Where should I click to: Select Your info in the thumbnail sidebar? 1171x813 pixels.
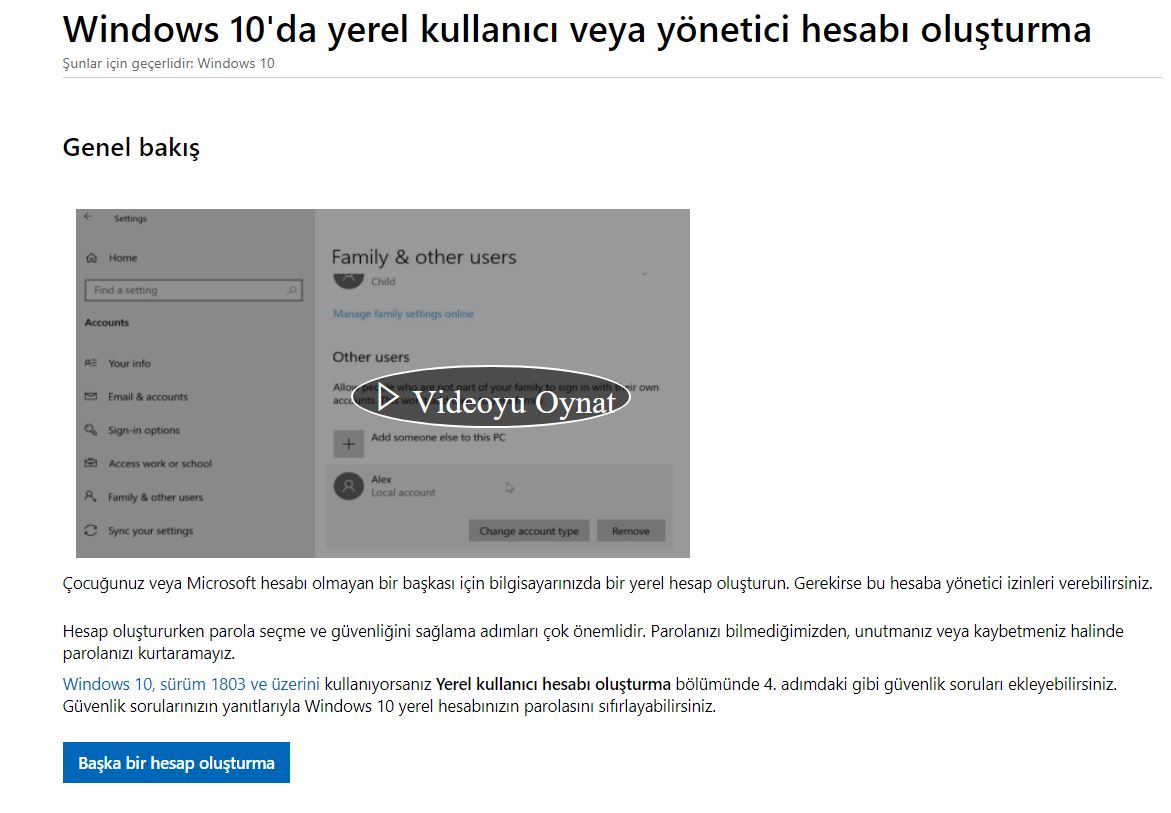tap(129, 364)
